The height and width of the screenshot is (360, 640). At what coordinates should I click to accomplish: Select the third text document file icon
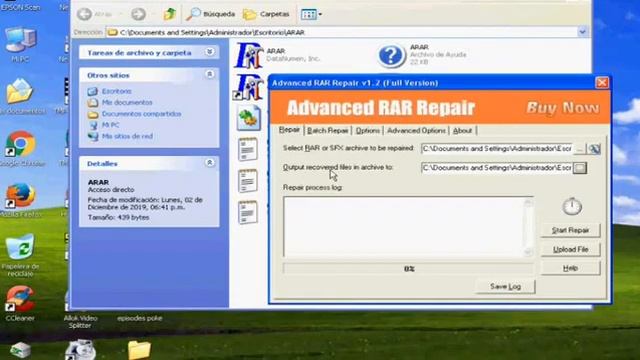248,212
